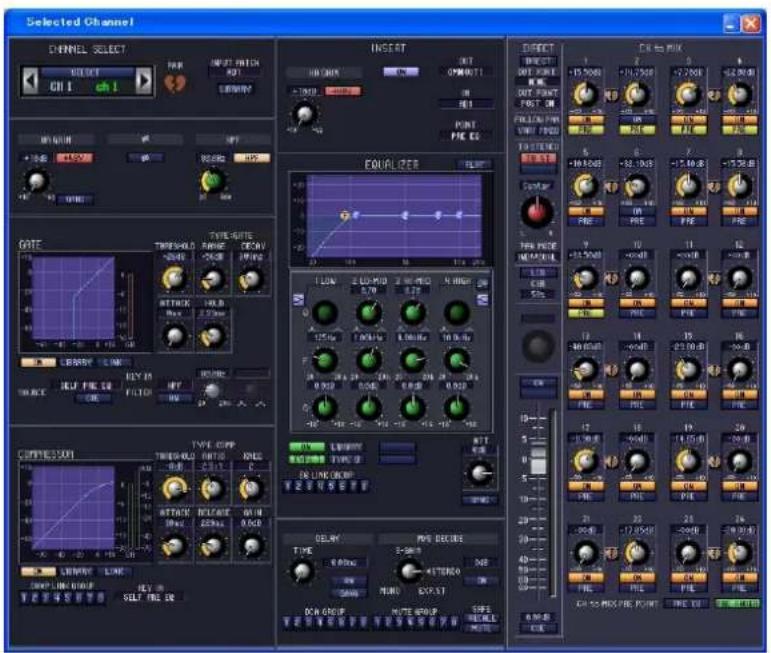The image size is (771, 653).
Task: Open the Insert IN port selector
Action: click(x=465, y=104)
